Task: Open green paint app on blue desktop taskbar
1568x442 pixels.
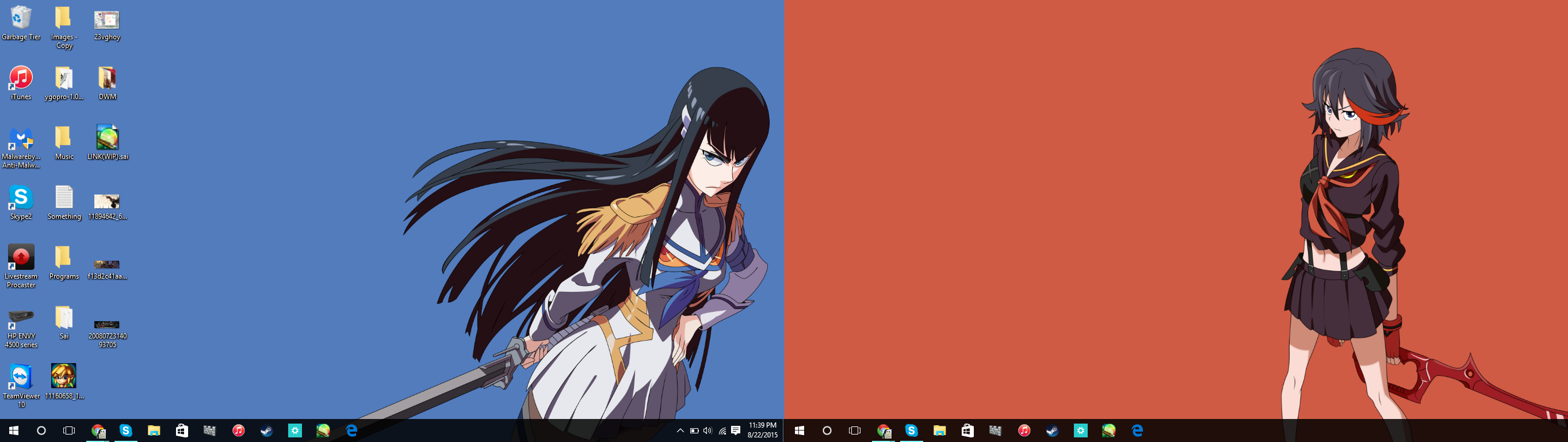Action: click(x=323, y=430)
